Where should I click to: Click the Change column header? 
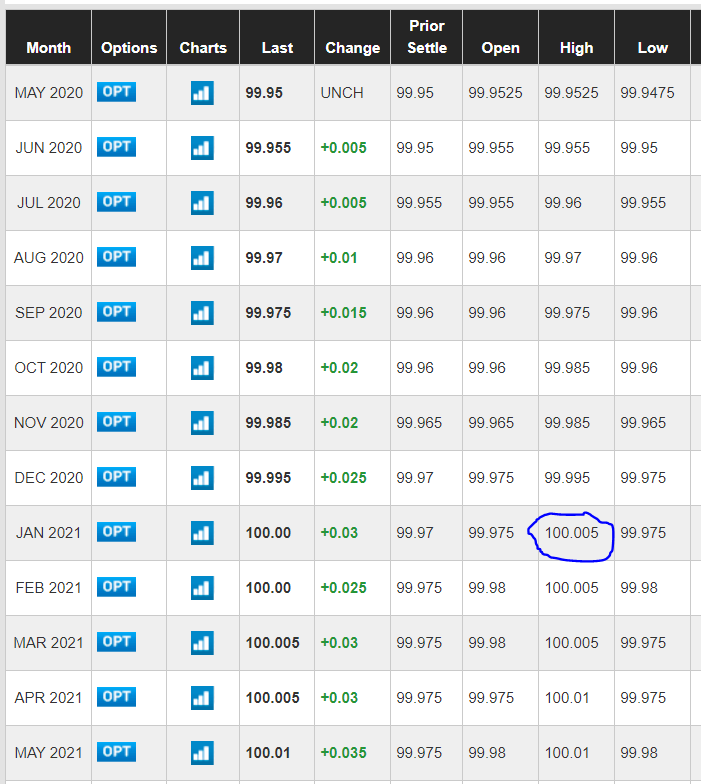coord(352,38)
